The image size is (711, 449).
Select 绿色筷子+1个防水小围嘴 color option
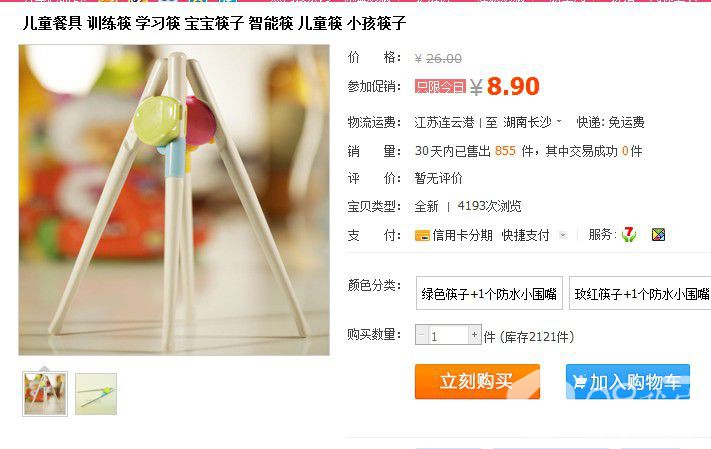tap(489, 293)
